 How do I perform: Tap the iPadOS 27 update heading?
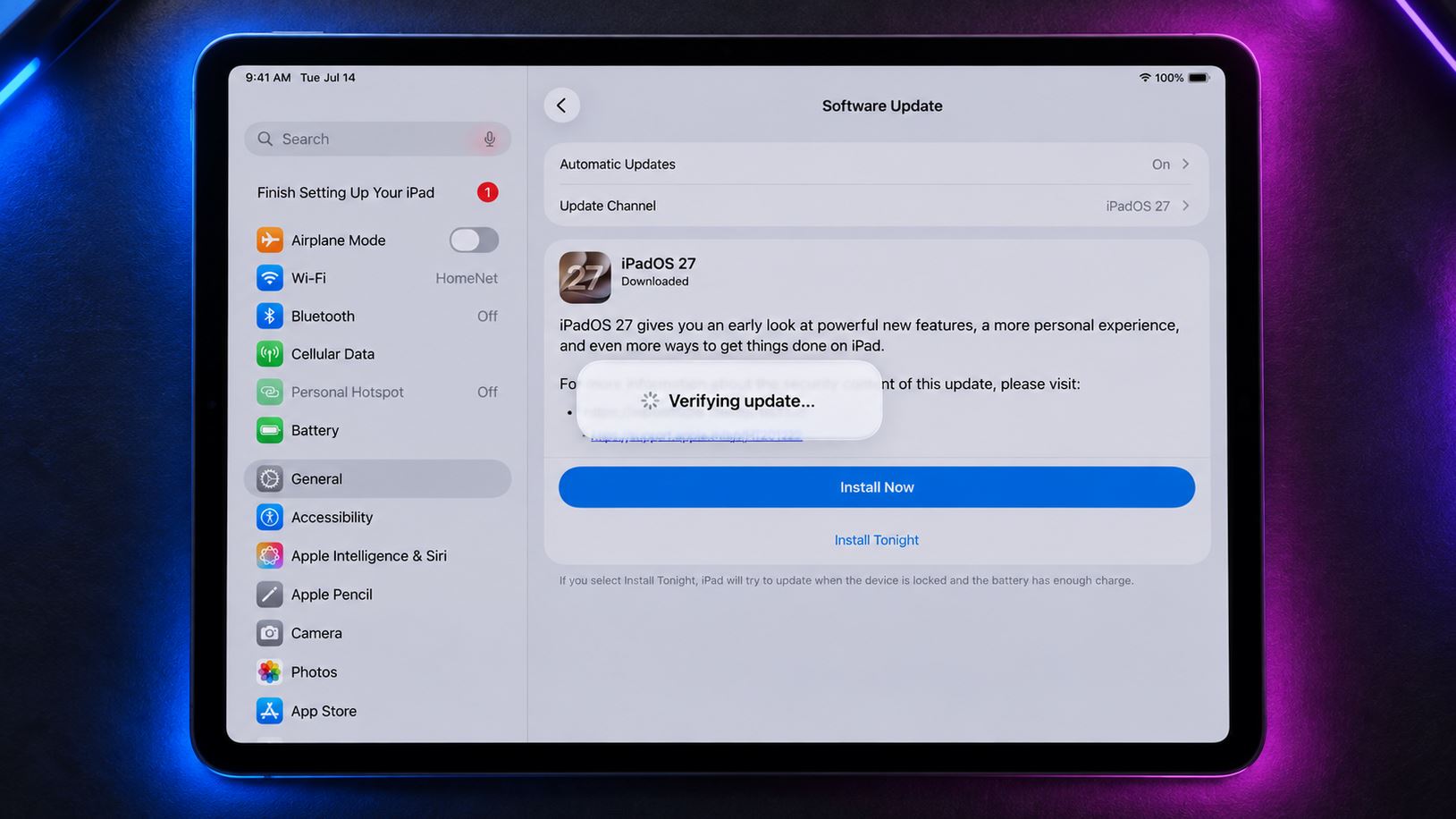point(658,264)
